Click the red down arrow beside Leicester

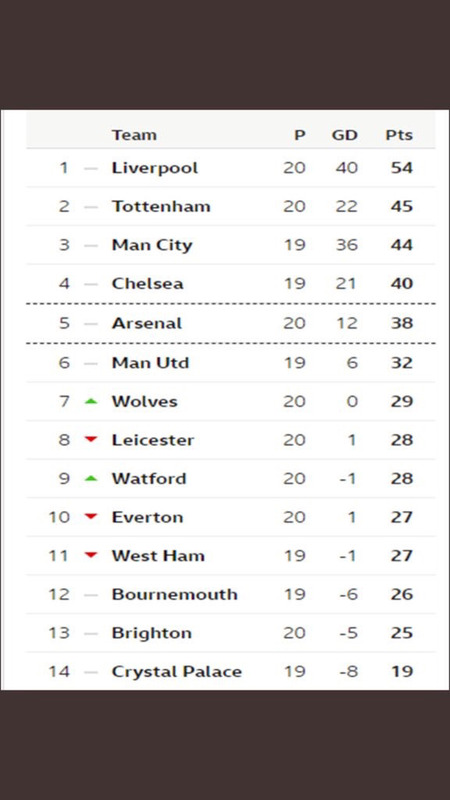pos(91,440)
